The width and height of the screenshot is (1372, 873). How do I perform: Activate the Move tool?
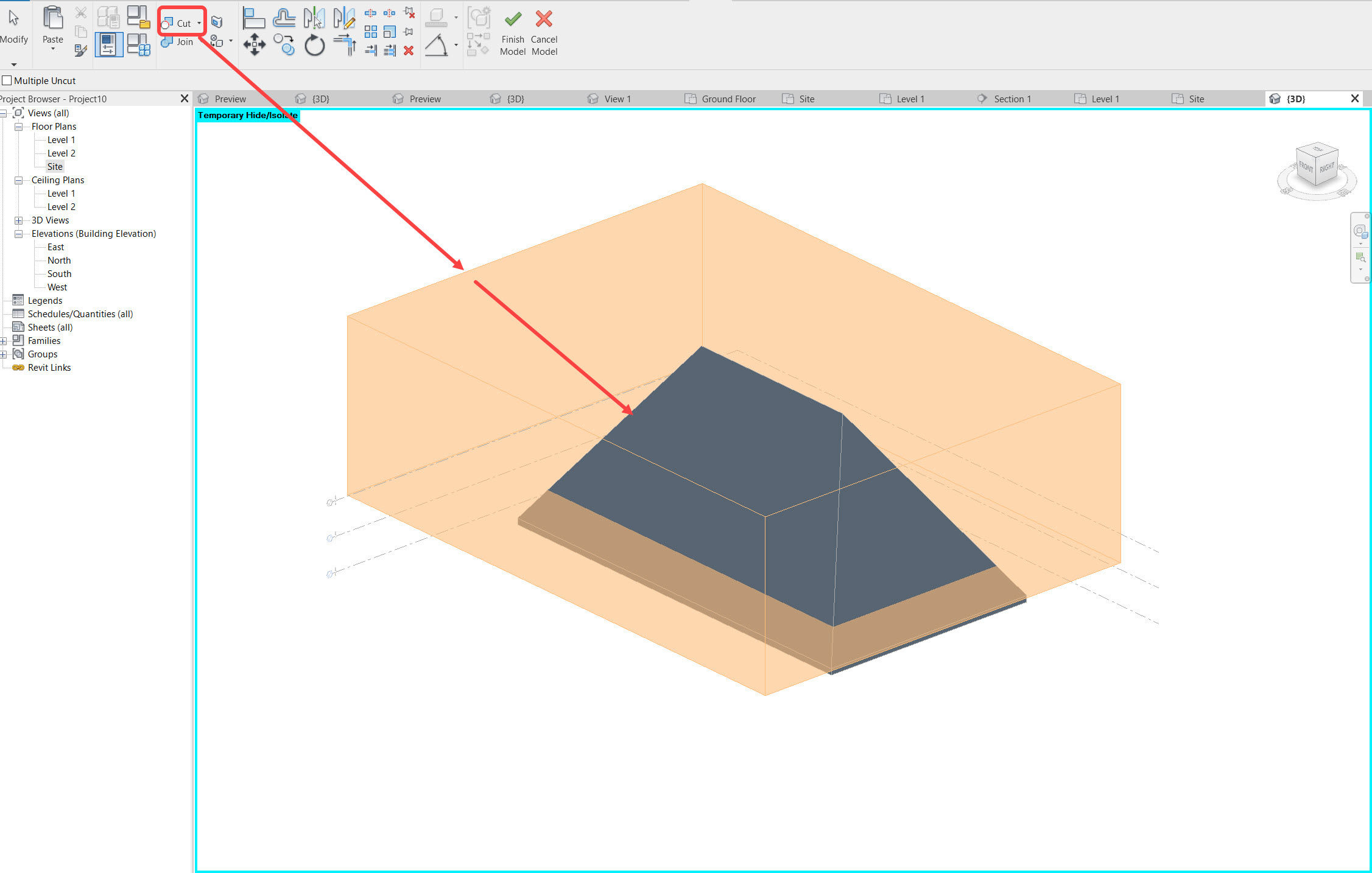click(254, 44)
